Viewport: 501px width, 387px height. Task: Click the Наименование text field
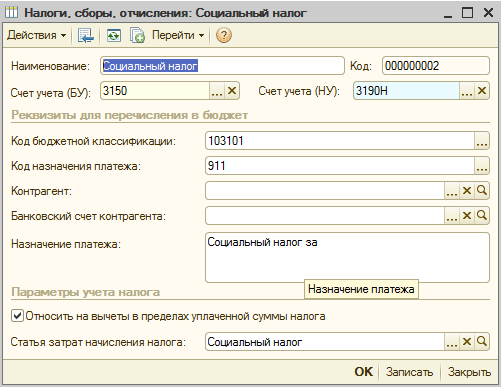222,66
